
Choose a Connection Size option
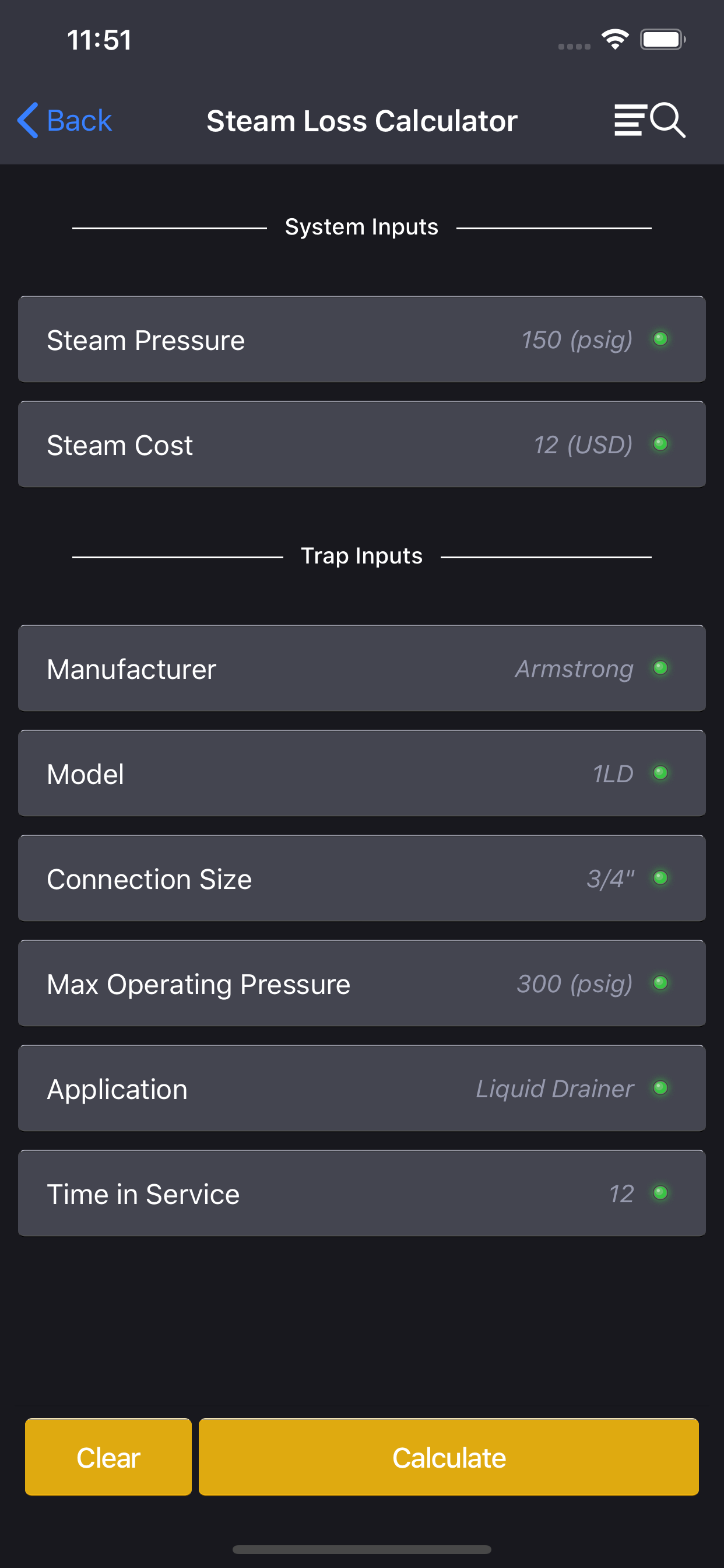362,878
